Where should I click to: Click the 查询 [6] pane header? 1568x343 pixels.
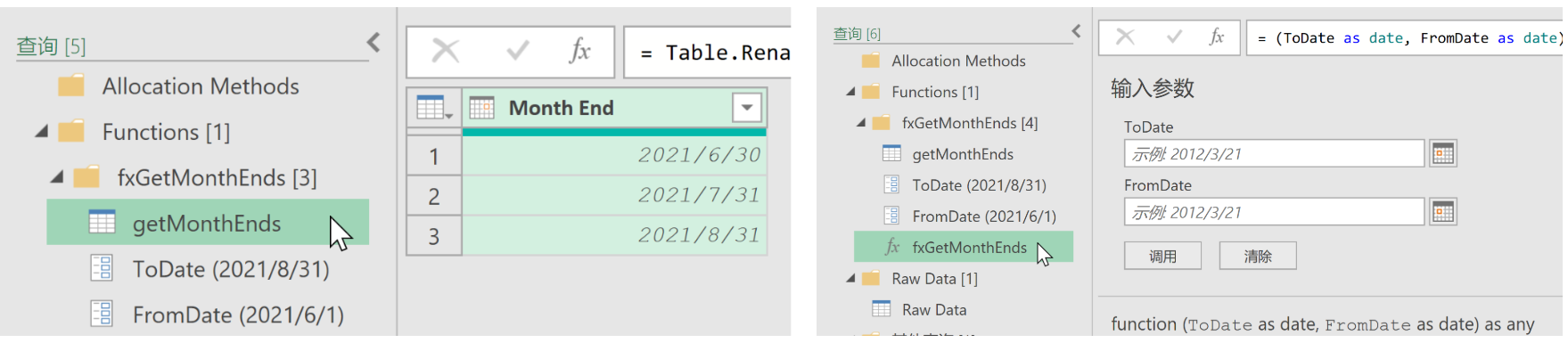(x=857, y=33)
